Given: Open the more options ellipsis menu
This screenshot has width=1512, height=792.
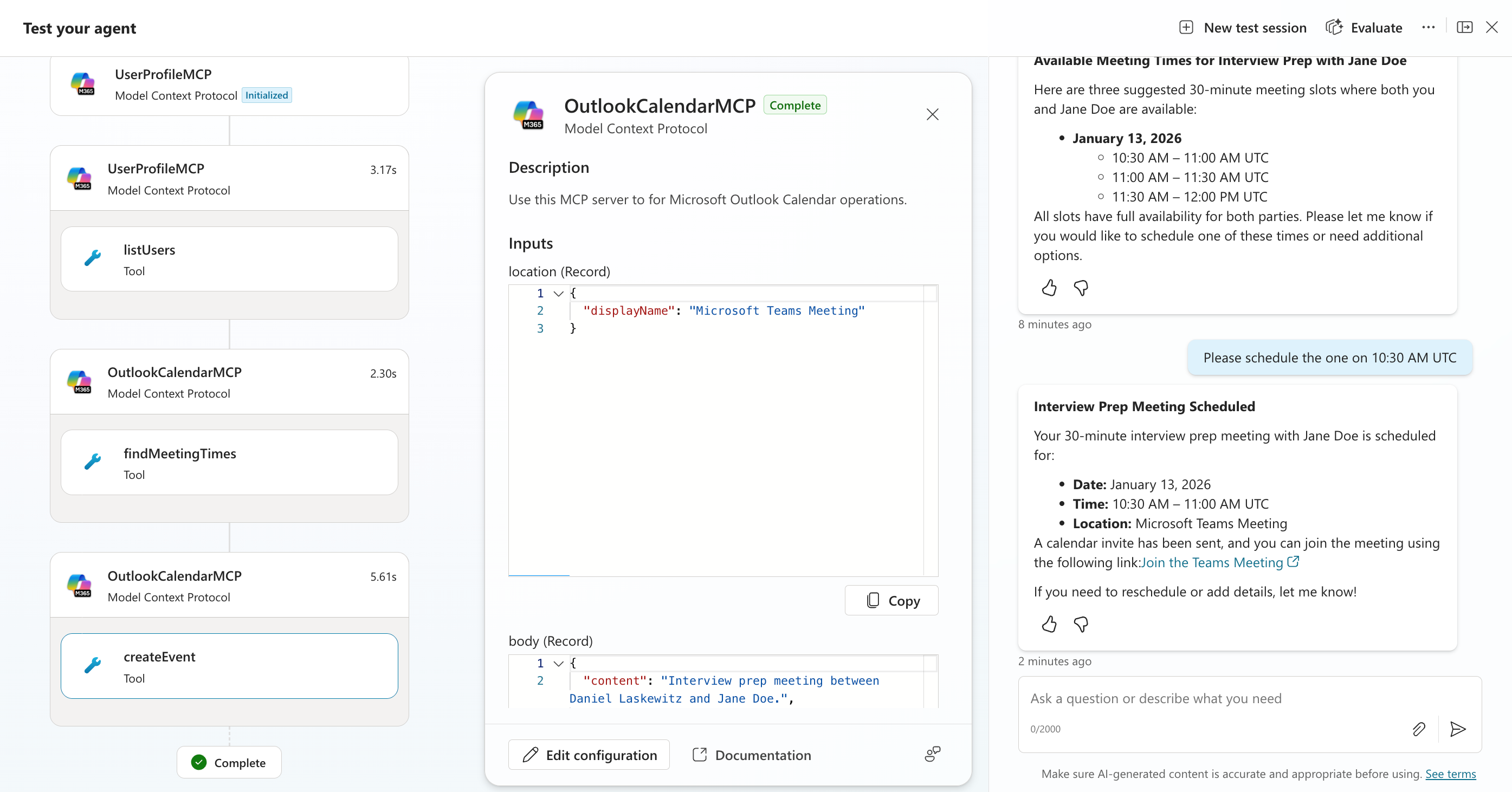Looking at the screenshot, I should (1428, 28).
